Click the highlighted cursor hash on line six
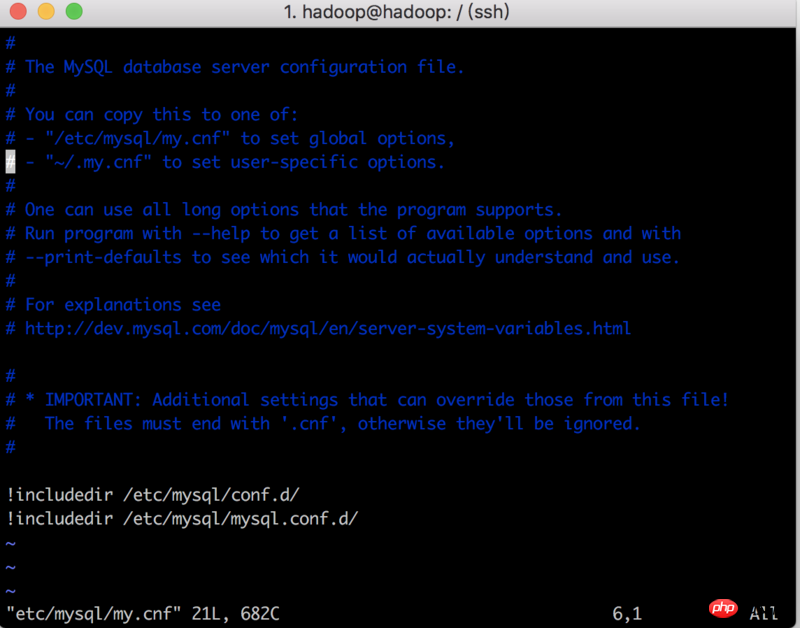 10,162
